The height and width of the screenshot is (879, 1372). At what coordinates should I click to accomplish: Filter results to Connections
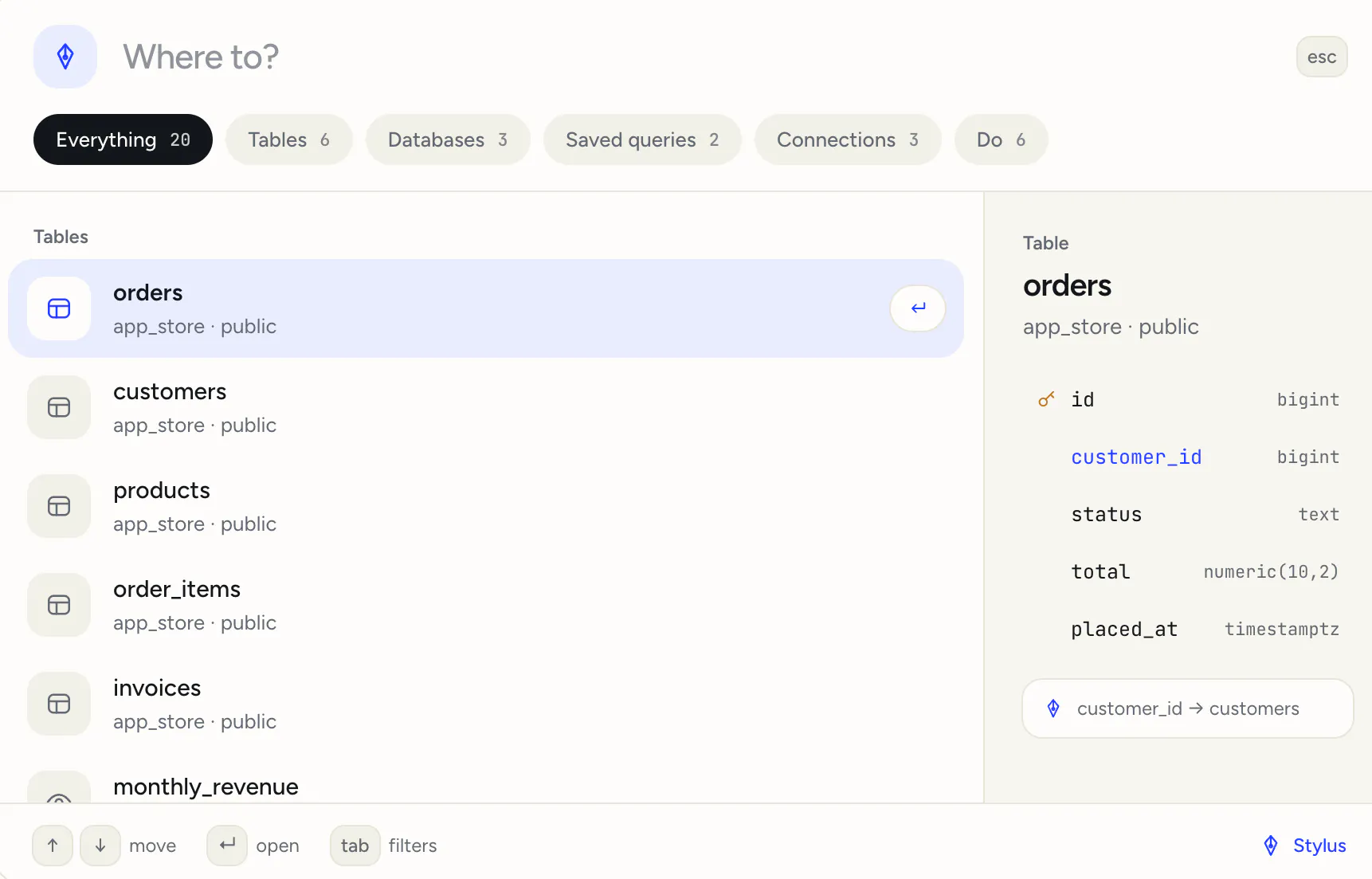click(848, 139)
